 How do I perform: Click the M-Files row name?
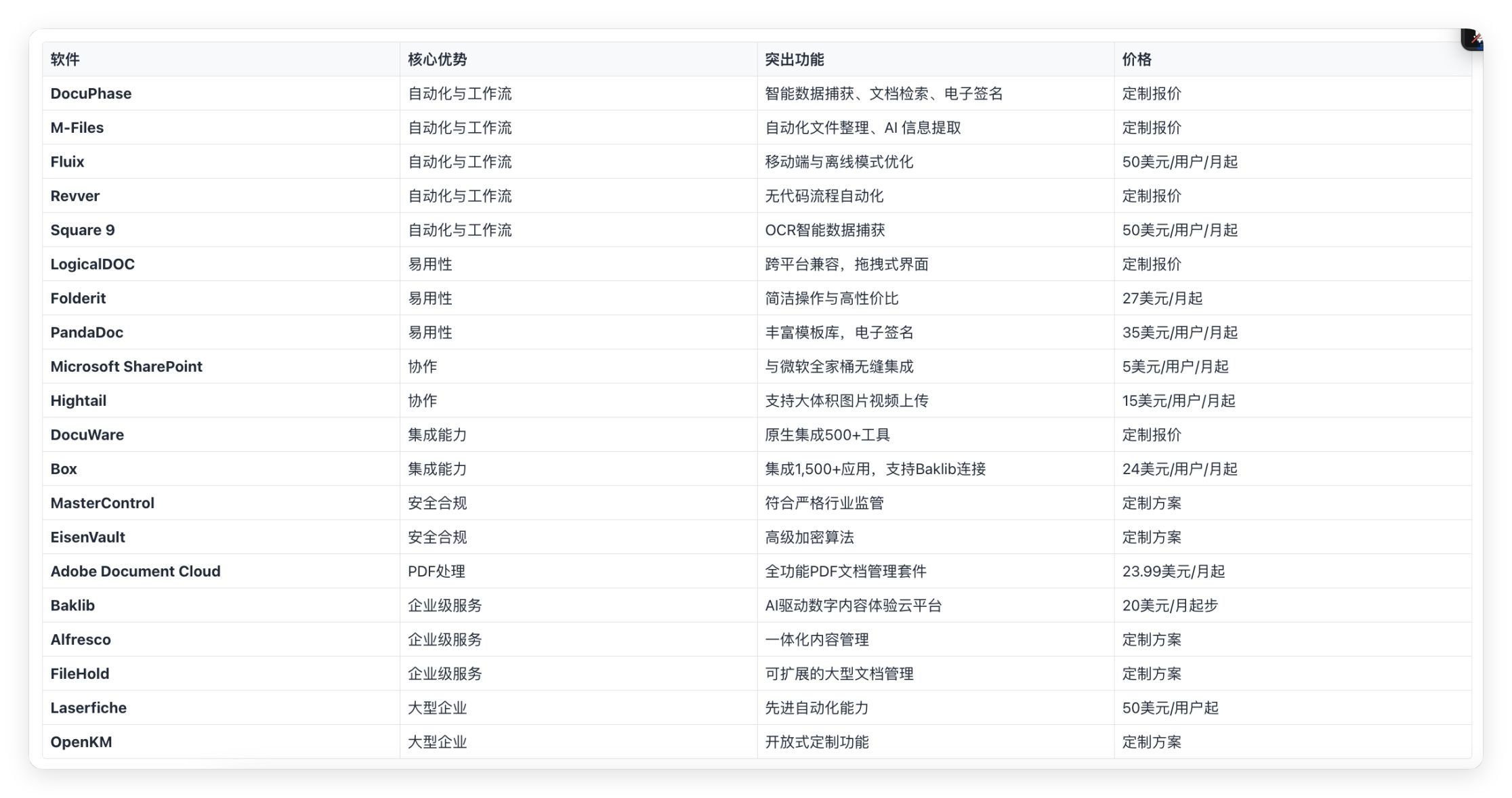[x=77, y=127]
